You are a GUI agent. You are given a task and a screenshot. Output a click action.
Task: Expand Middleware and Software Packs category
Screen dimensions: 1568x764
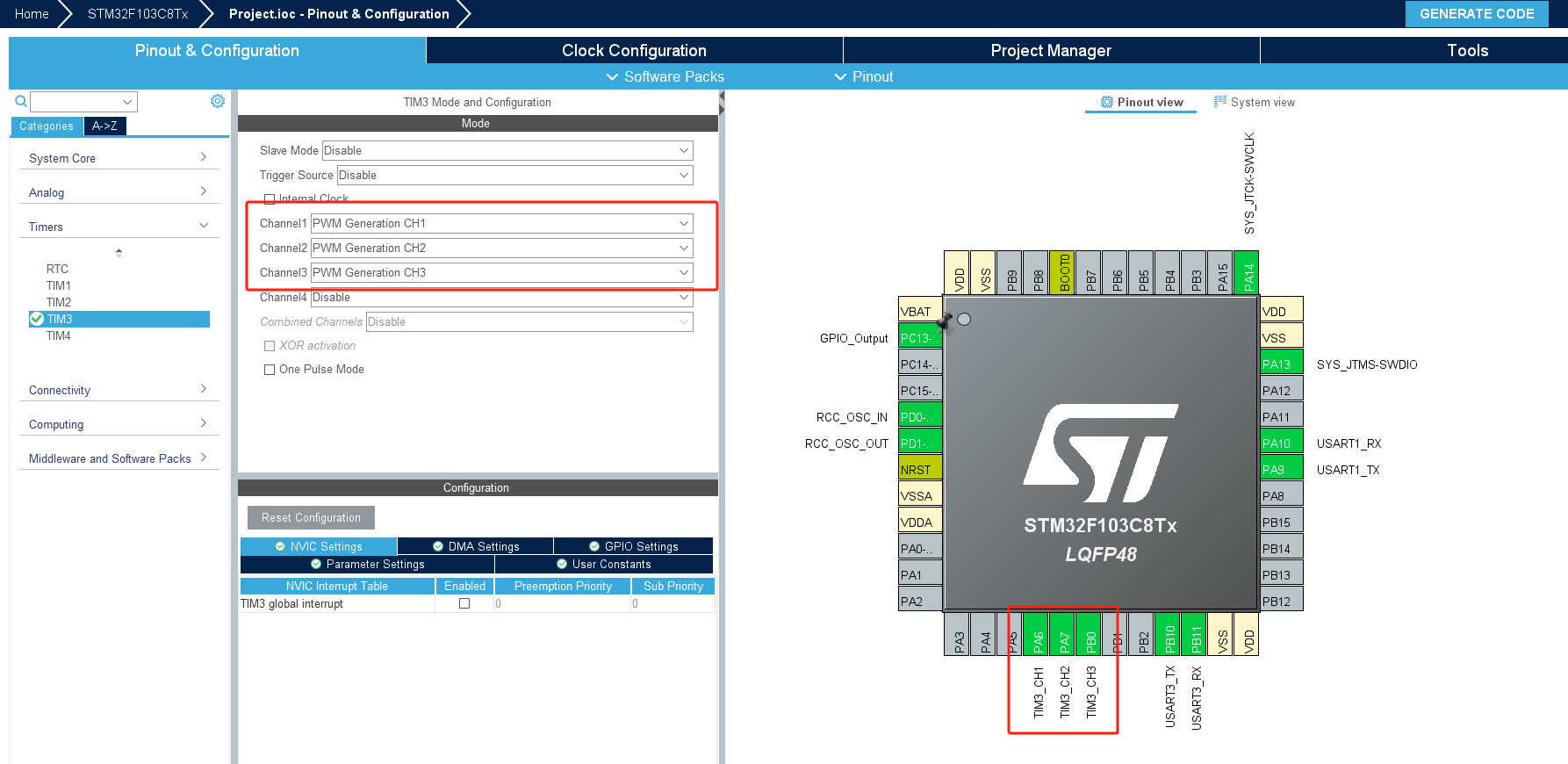pyautogui.click(x=119, y=458)
